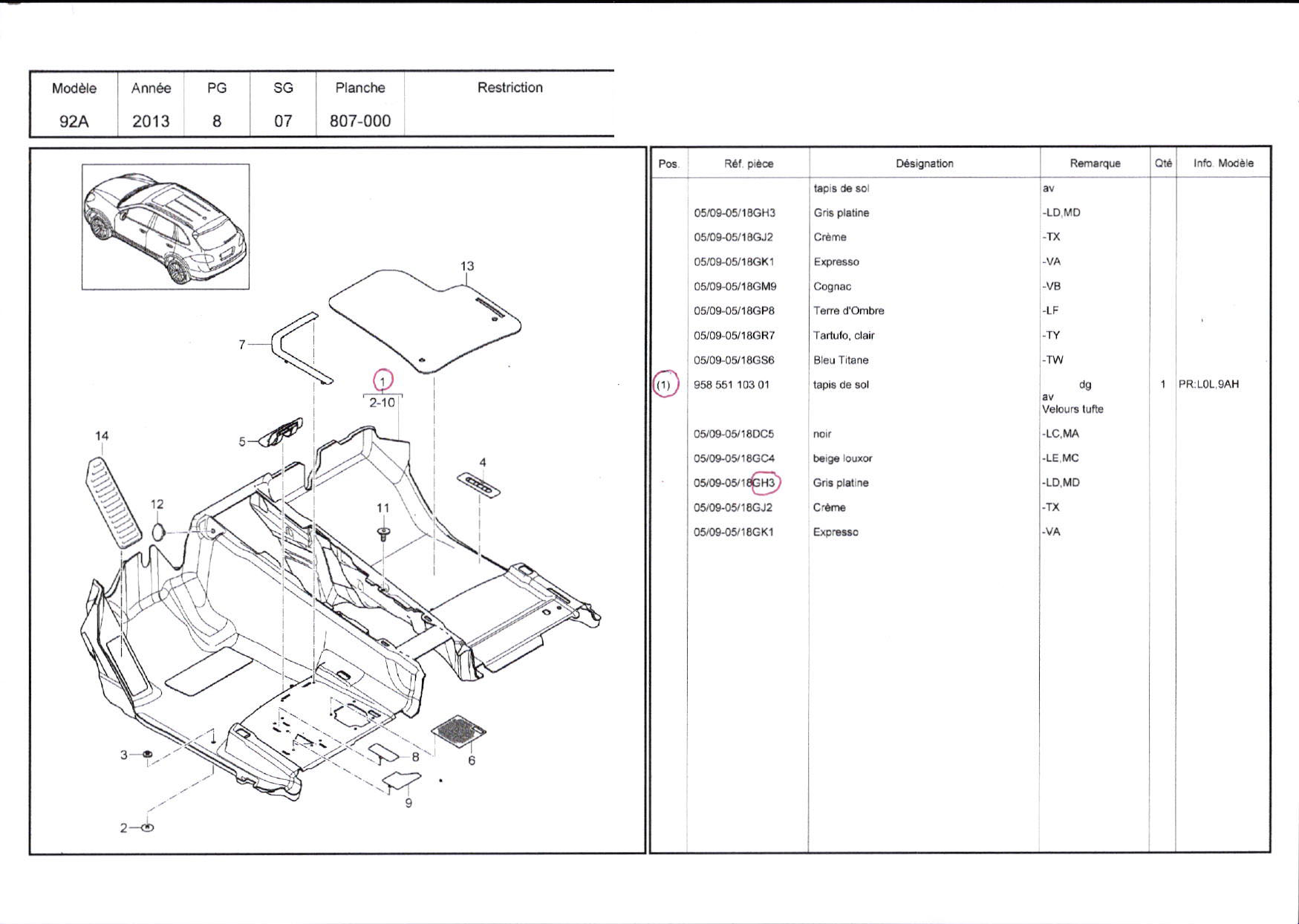Select the Cognac reference 05/09-05/18GM9
Screen dimensions: 1299x924
(735, 287)
